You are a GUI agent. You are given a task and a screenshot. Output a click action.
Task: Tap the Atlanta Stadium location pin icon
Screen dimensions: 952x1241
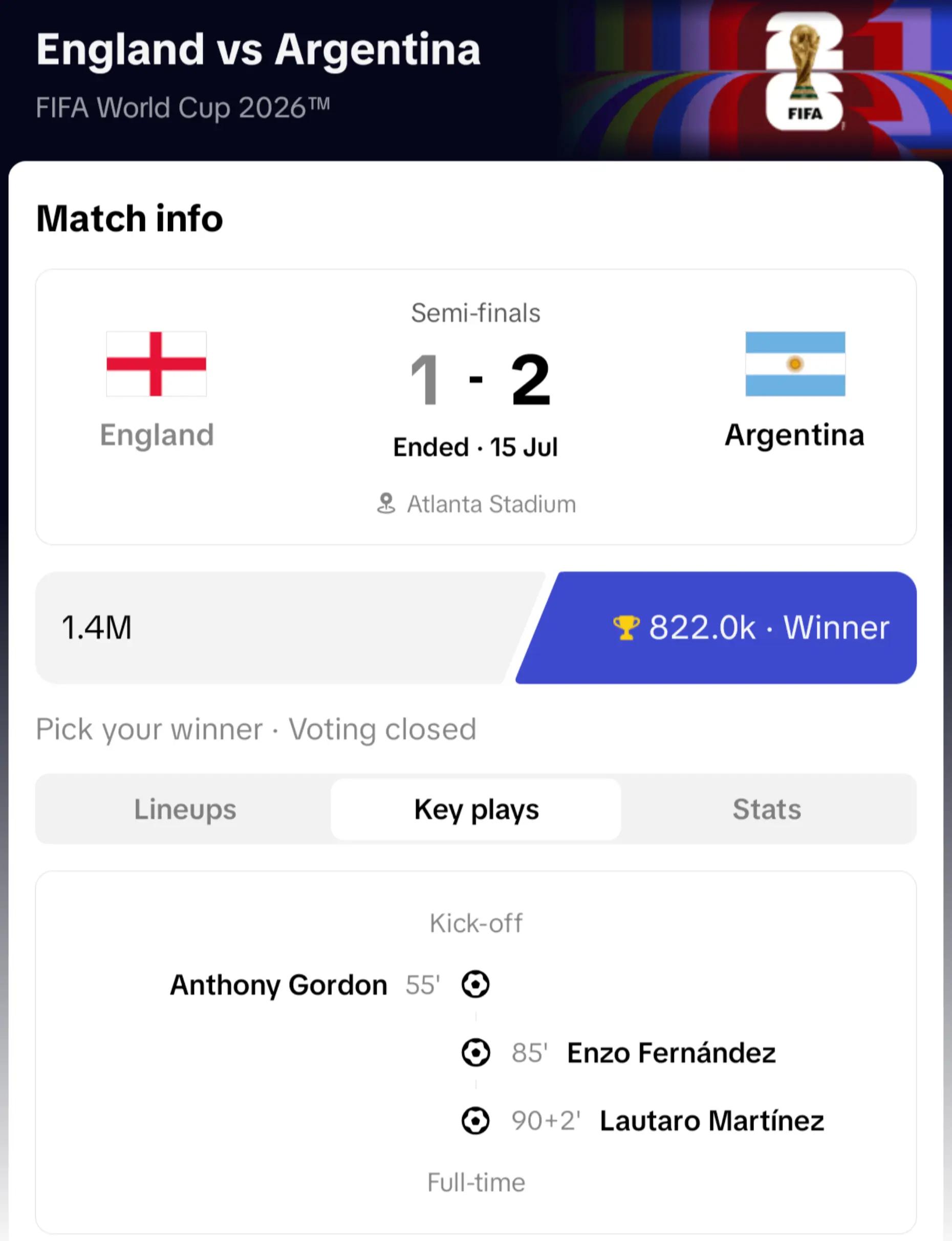click(386, 504)
